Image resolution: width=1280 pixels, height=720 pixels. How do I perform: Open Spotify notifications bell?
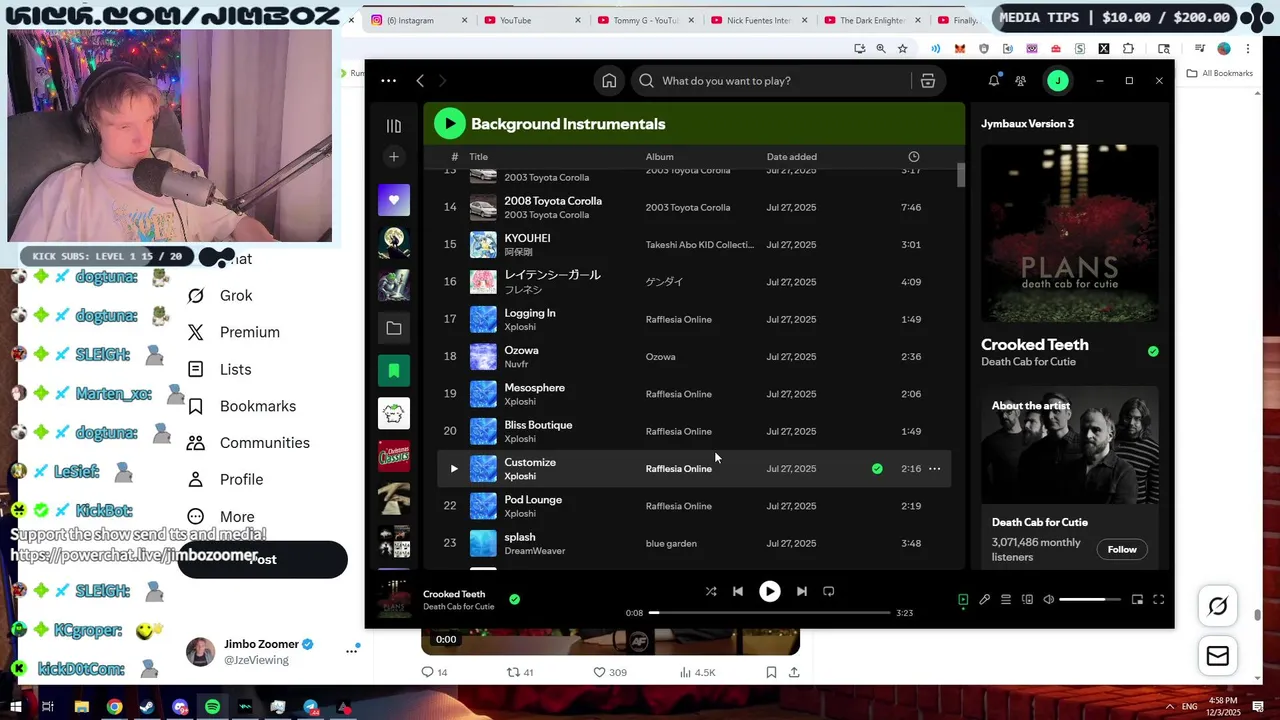994,81
